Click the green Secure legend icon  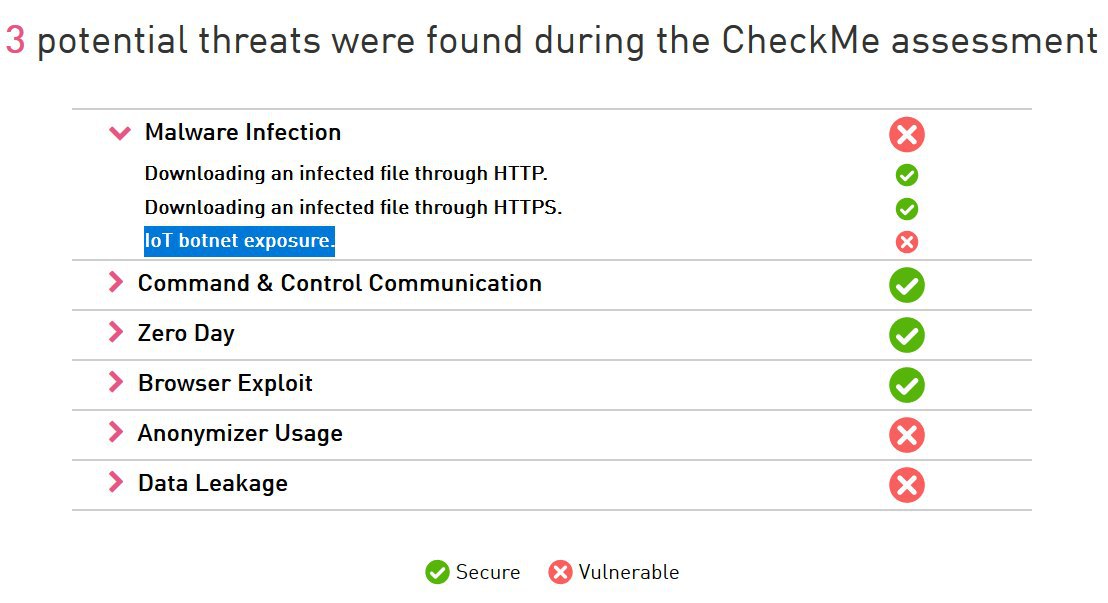(437, 572)
